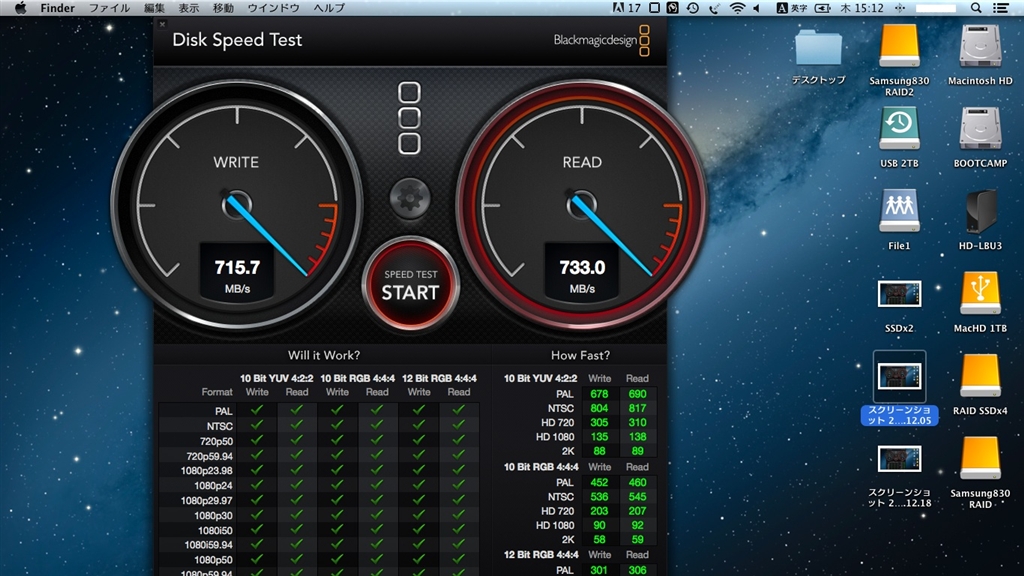Open Spotlight search magnifier
The width and height of the screenshot is (1024, 576).
pyautogui.click(x=977, y=8)
